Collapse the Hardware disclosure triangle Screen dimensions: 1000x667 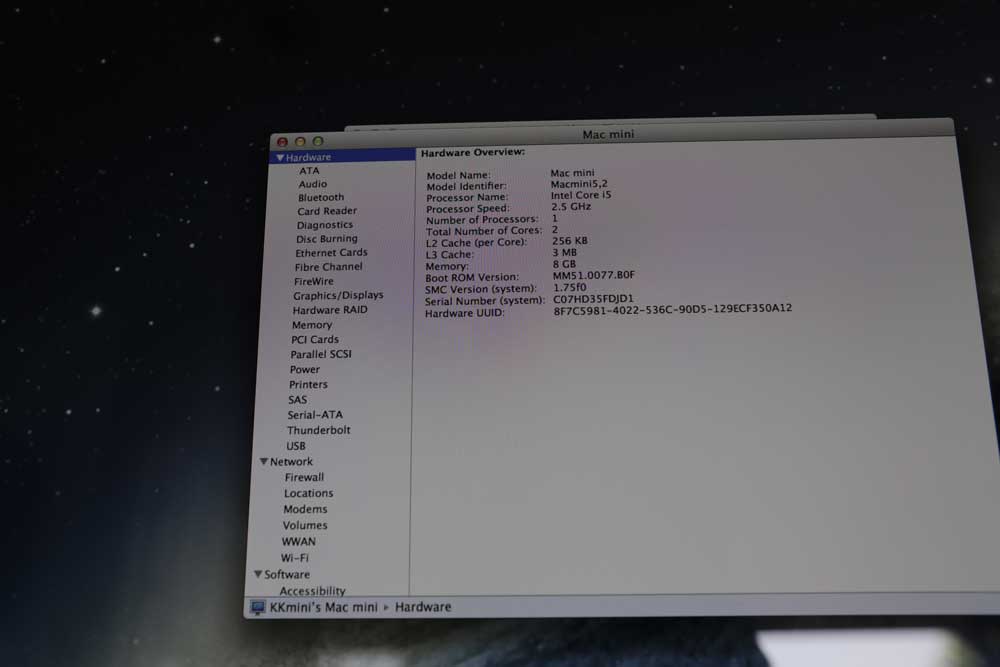pos(279,157)
